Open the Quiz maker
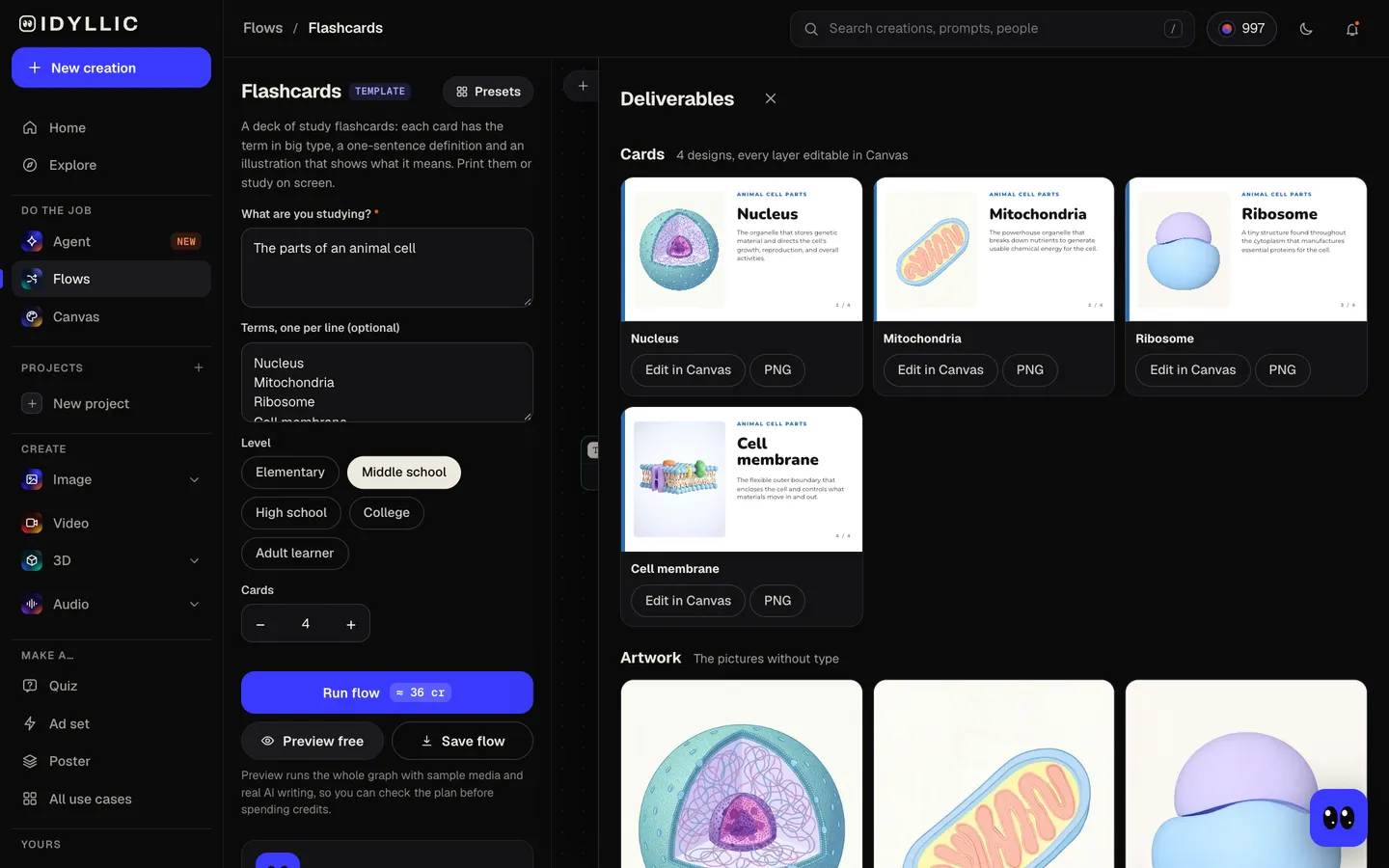This screenshot has height=868, width=1389. click(x=111, y=686)
